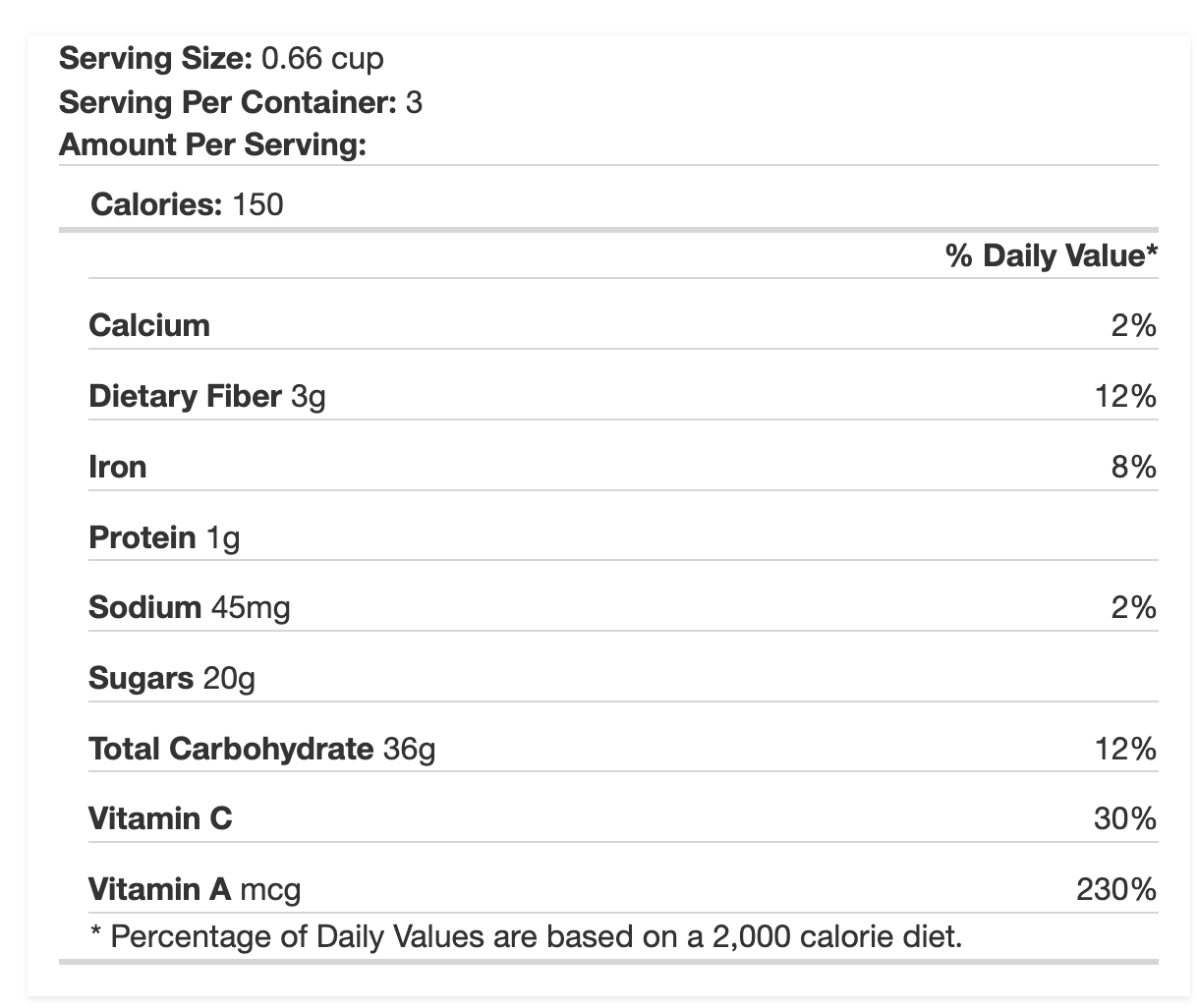The height and width of the screenshot is (1008, 1197).
Task: Click the Dietary Fiber 12% value
Action: coord(1125,396)
